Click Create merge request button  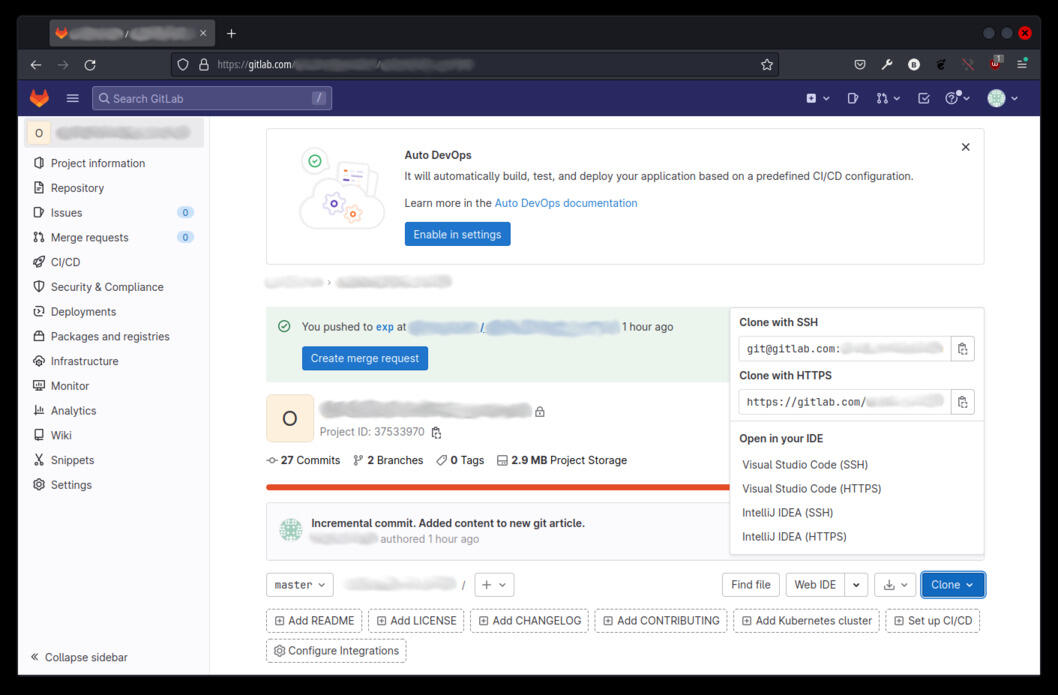tap(365, 358)
